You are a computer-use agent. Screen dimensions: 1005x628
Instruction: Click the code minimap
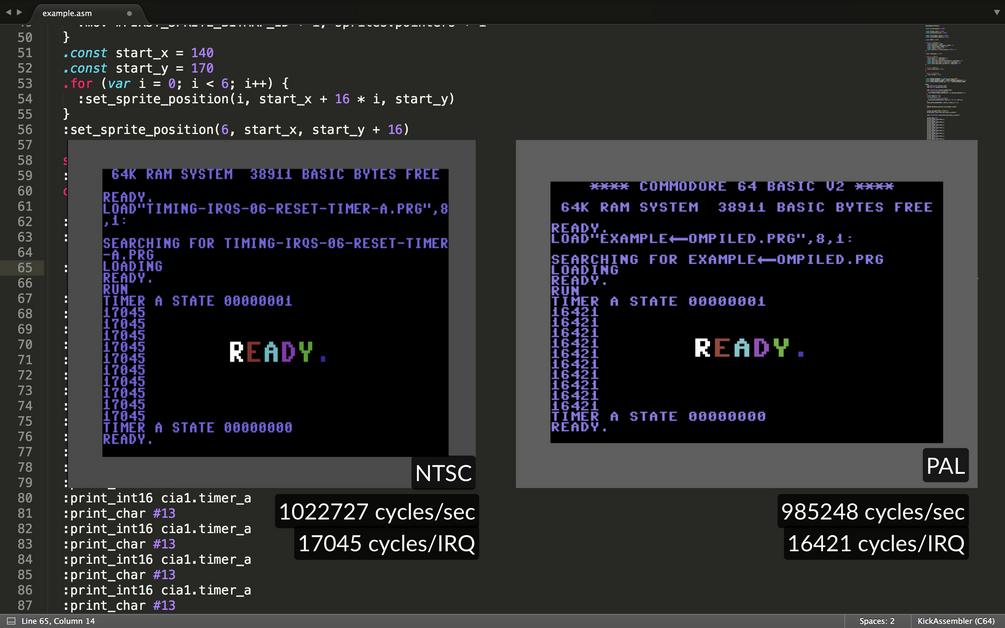(x=946, y=83)
